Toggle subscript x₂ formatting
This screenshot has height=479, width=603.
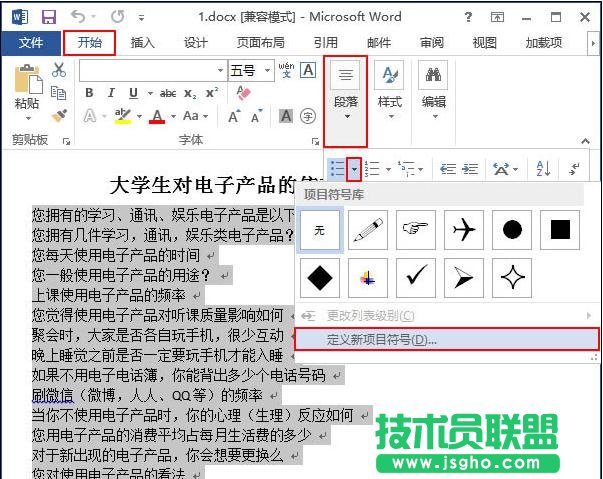click(x=190, y=93)
